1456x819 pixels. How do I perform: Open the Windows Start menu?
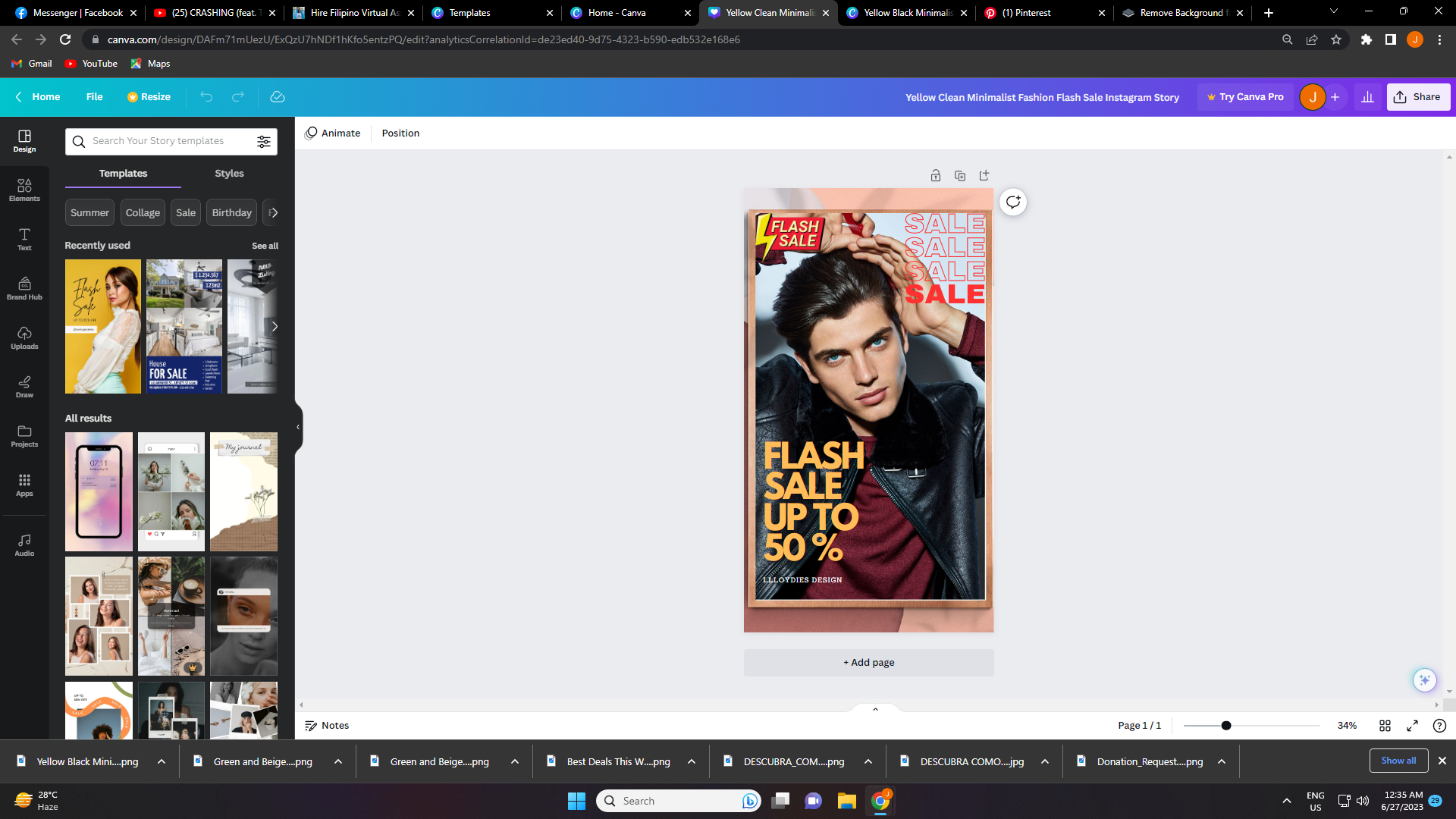576,801
